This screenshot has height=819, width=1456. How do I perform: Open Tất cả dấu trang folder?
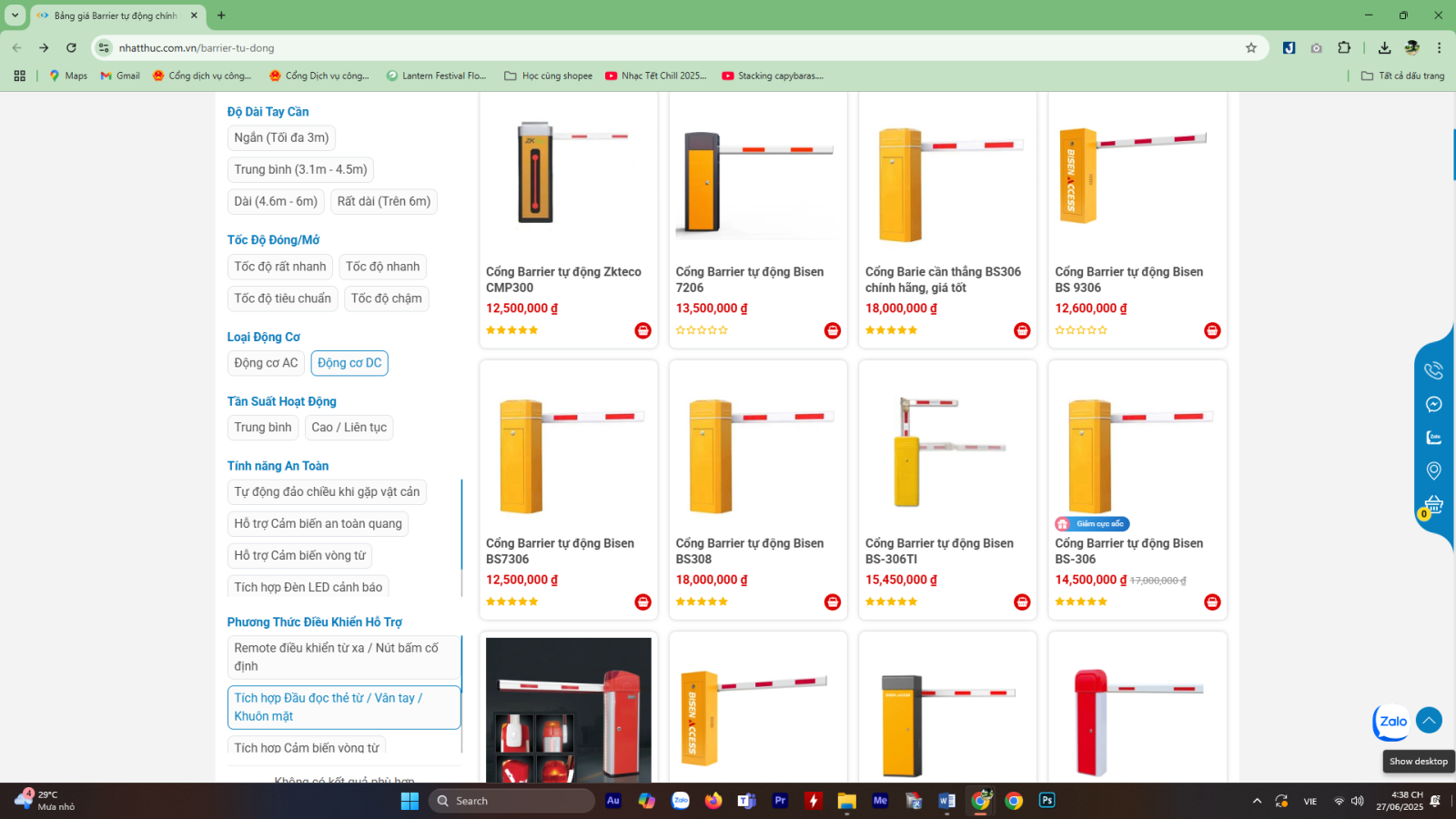1402,76
